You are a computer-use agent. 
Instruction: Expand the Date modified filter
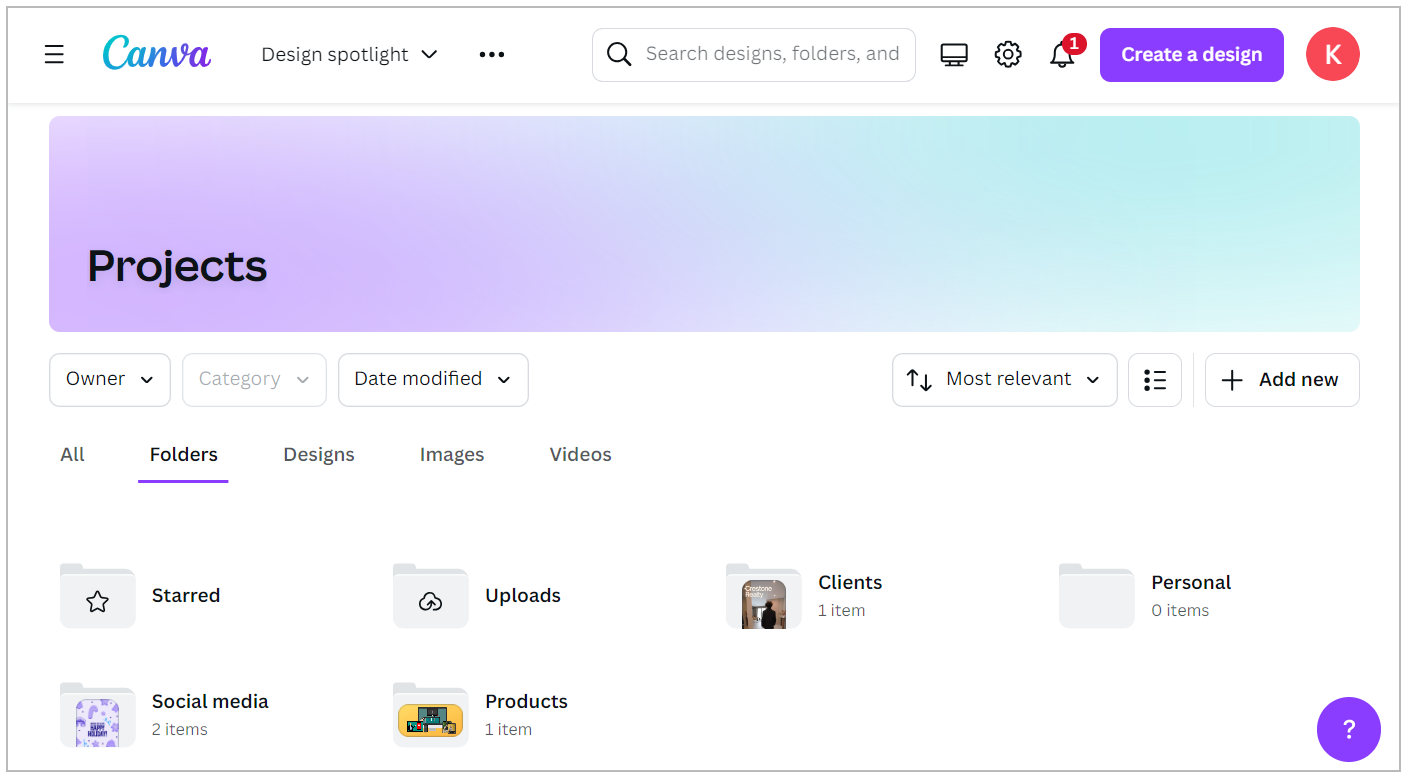pos(433,379)
